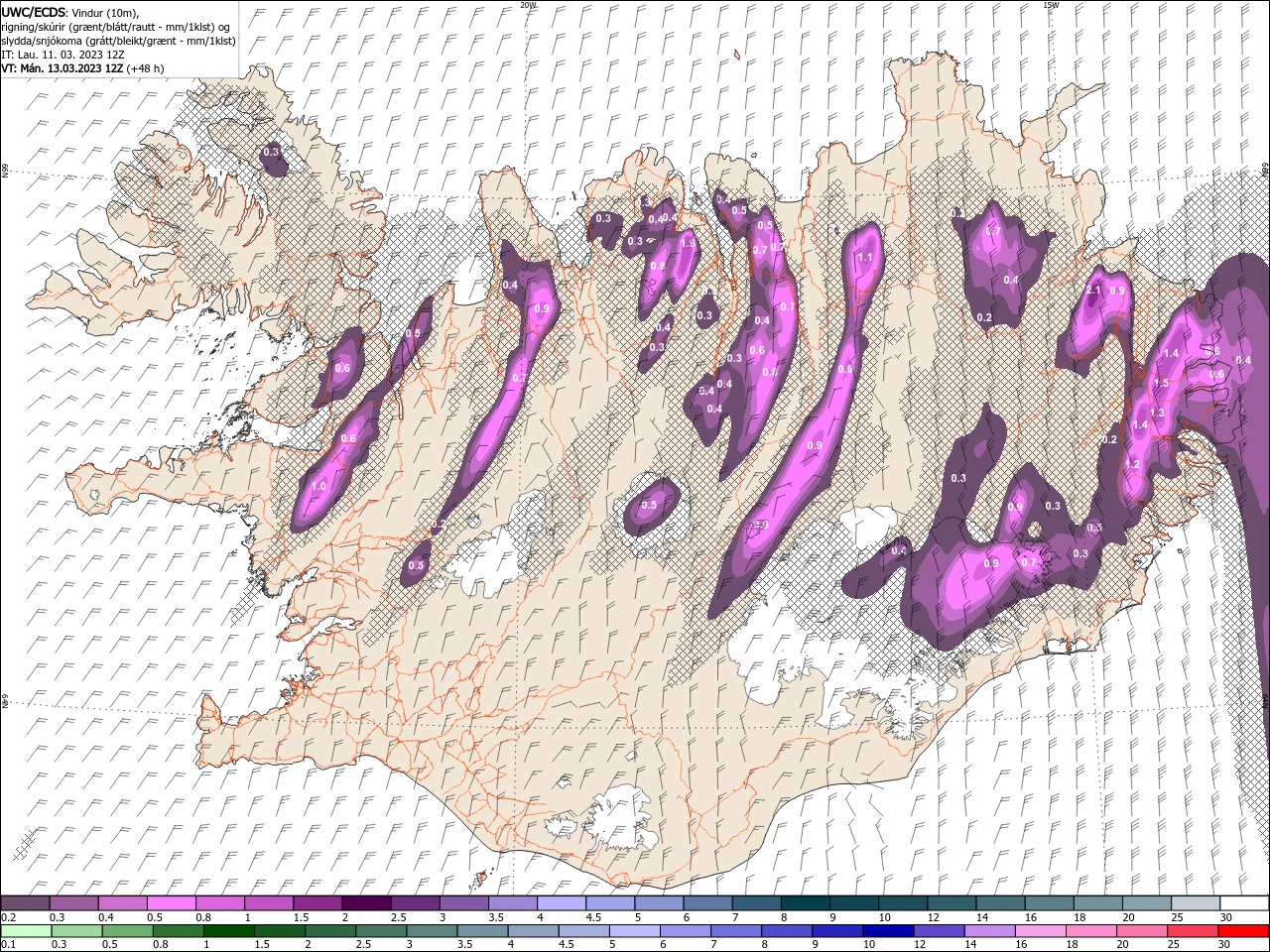Click the 1.1 snowfall value on the map

(864, 258)
